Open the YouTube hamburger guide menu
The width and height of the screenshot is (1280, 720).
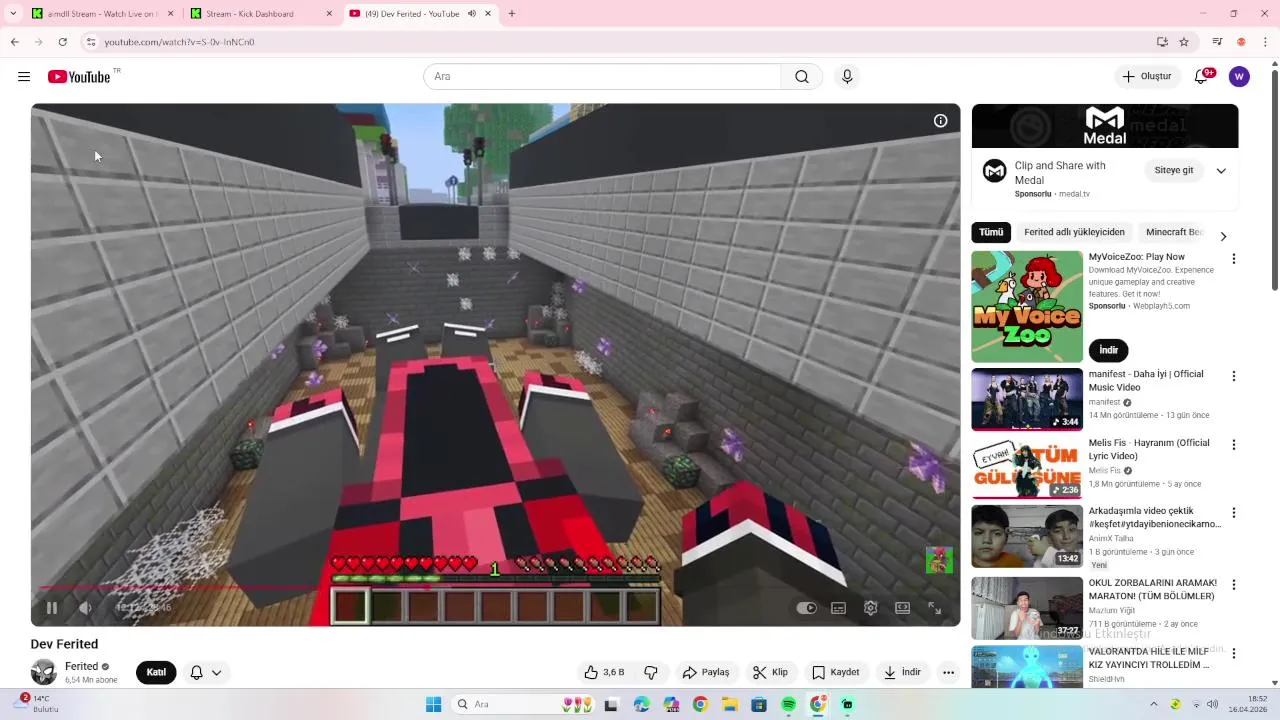click(24, 77)
